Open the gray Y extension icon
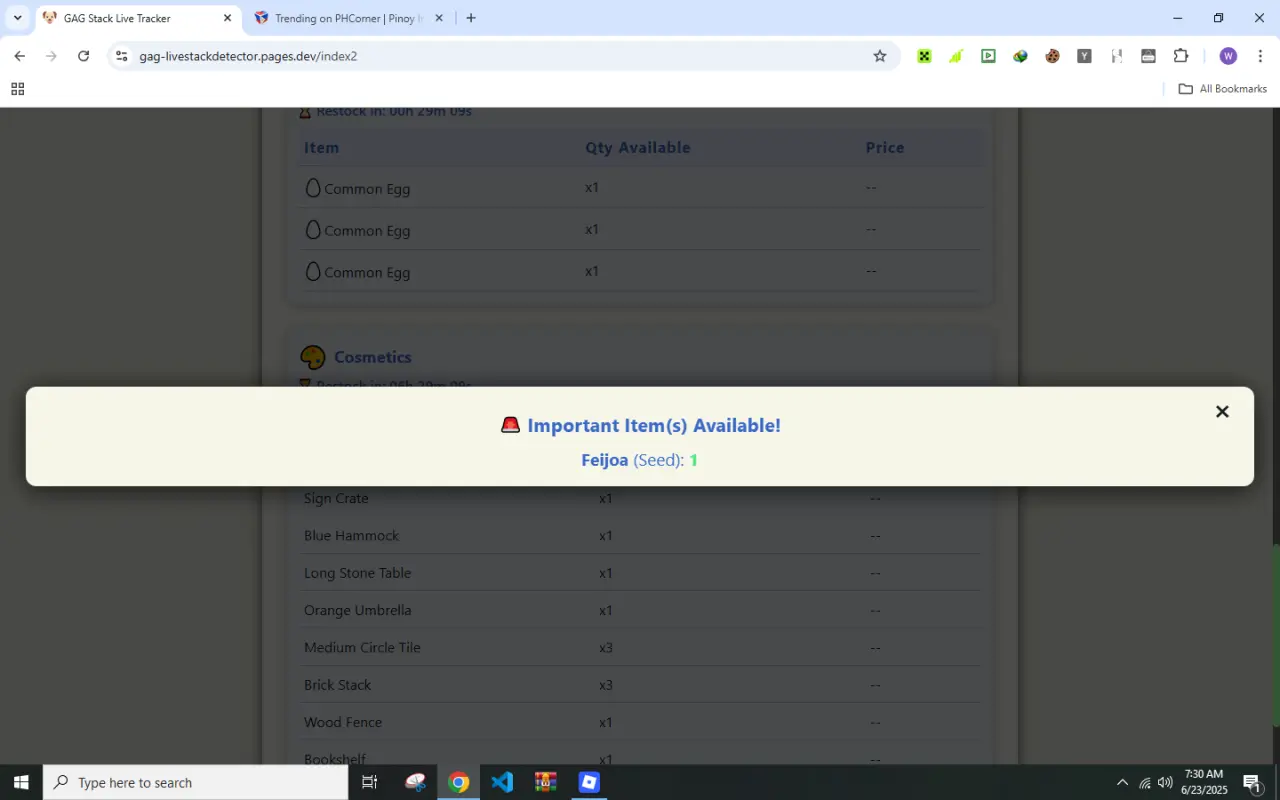This screenshot has width=1280, height=800. coord(1084,56)
